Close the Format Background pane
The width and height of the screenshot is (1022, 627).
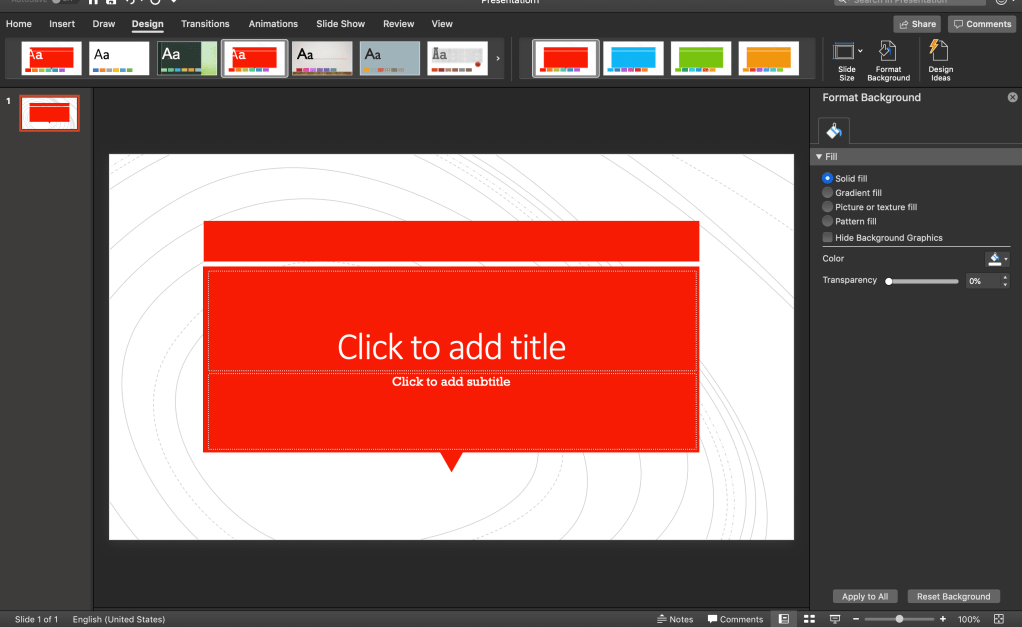point(1012,98)
